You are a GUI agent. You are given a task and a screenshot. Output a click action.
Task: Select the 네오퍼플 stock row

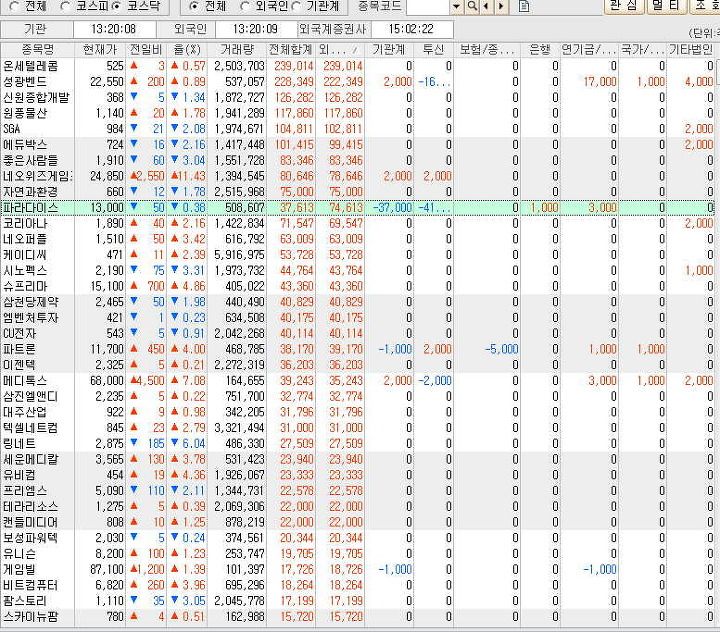(358, 239)
